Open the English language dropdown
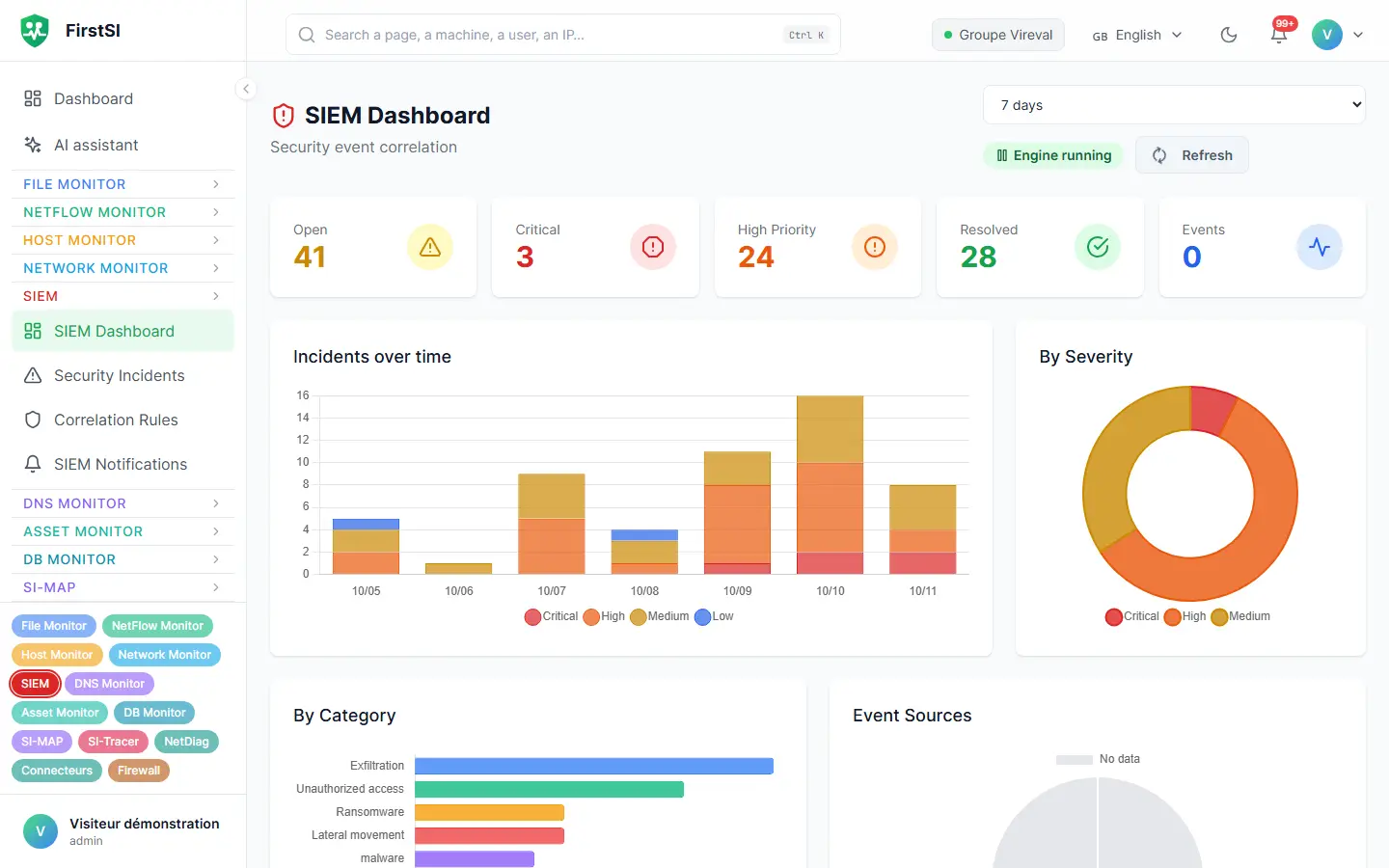The image size is (1389, 868). 1137,35
